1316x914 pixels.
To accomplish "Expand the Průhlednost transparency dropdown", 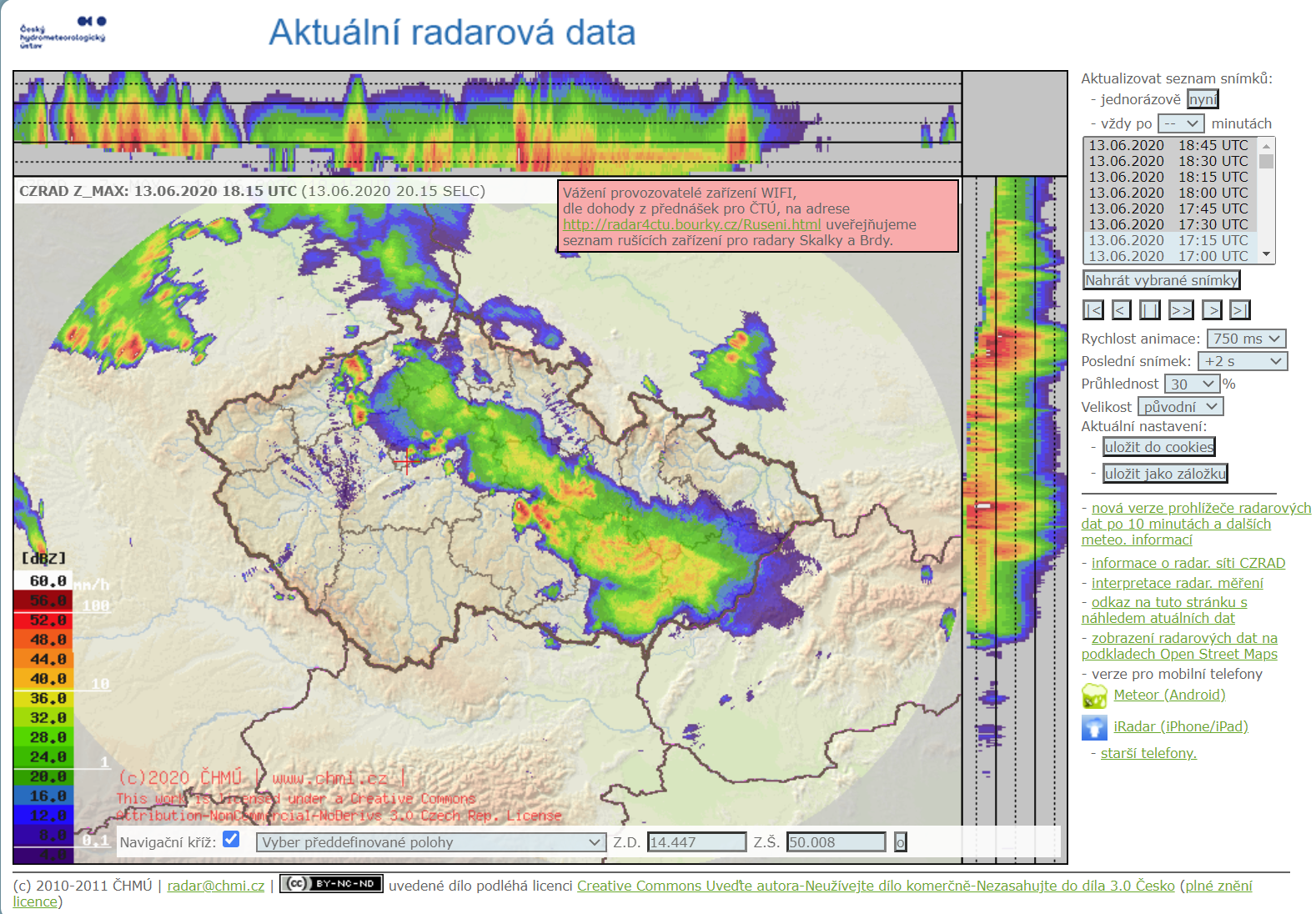I will tap(1192, 384).
